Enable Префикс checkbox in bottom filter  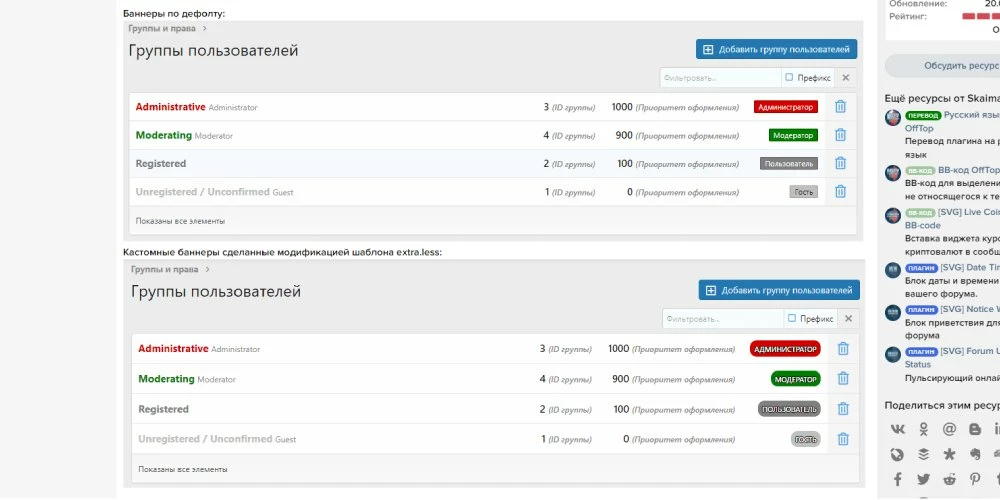(x=791, y=318)
